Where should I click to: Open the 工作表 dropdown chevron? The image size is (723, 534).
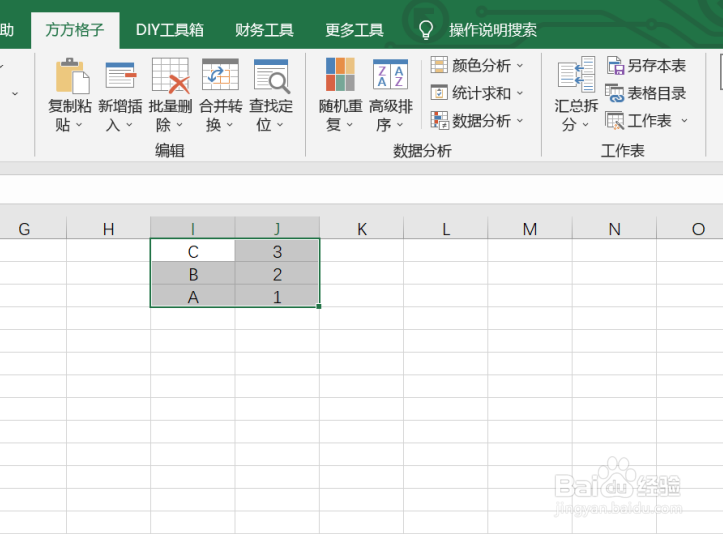pos(684,121)
